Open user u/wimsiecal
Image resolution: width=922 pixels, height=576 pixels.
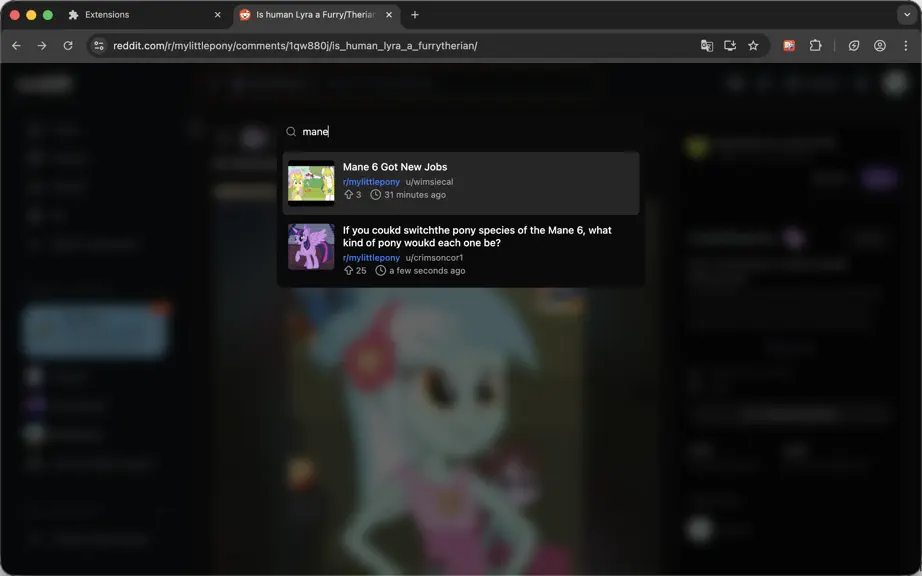429,182
